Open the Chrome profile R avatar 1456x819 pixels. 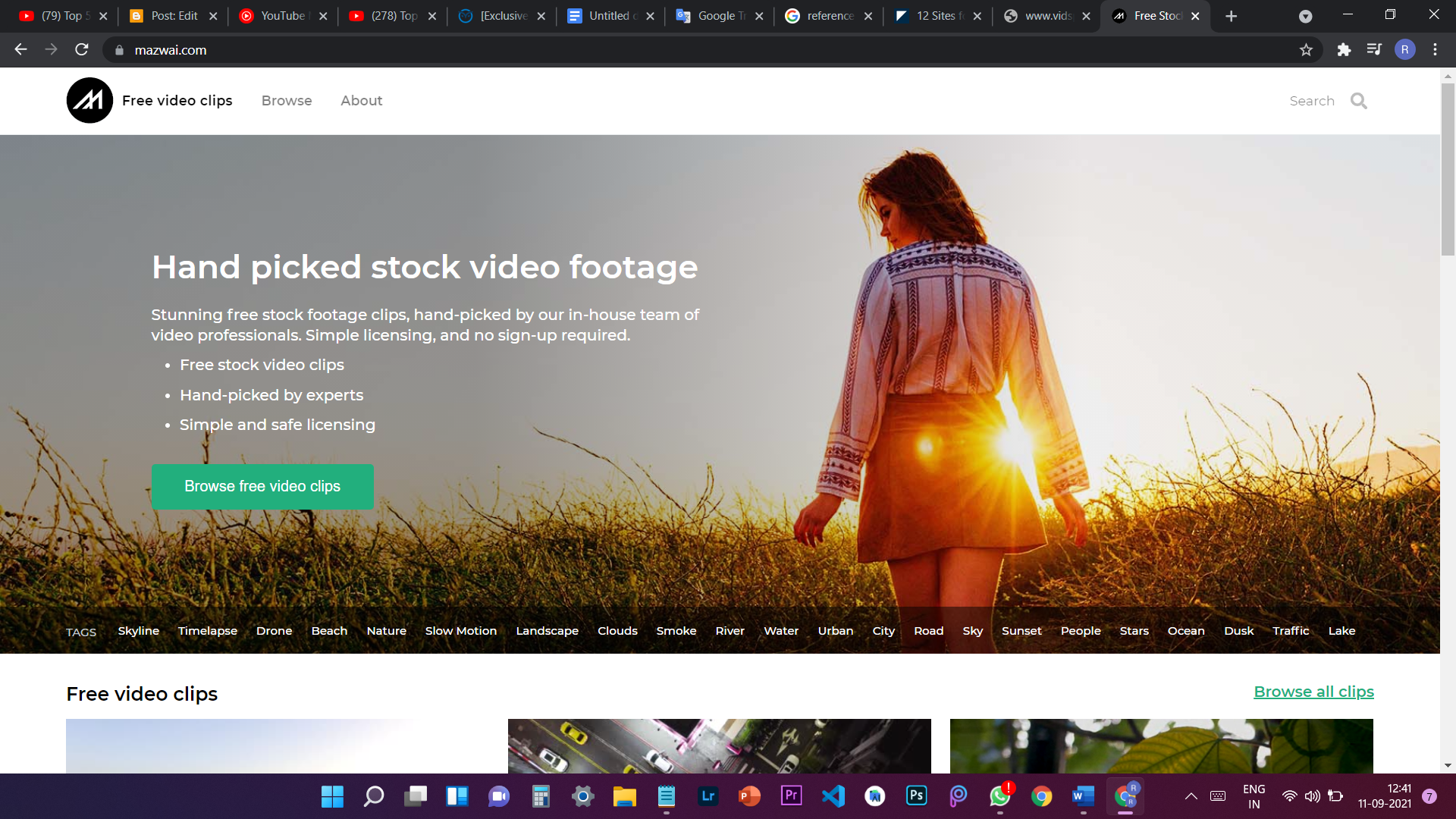(1404, 50)
